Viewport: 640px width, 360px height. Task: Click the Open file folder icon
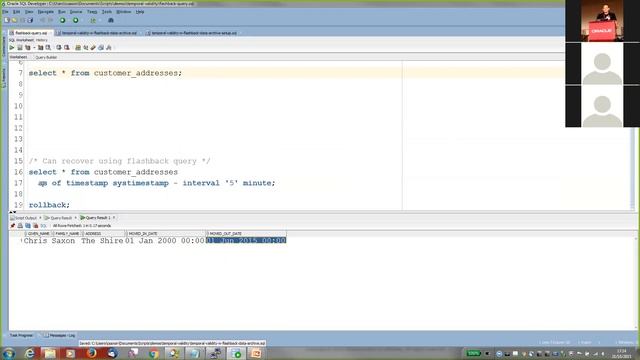coord(14,20)
